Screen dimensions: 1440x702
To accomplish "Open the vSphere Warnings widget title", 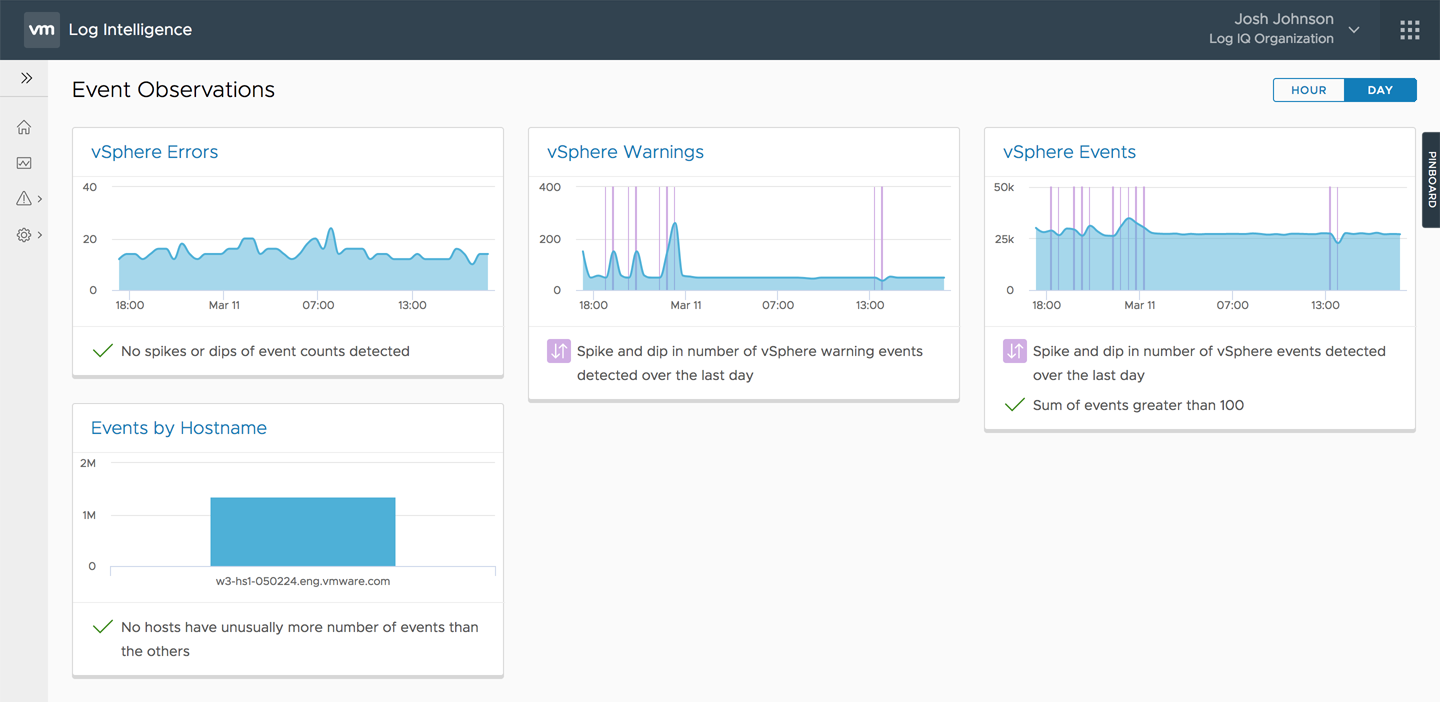I will [x=625, y=152].
